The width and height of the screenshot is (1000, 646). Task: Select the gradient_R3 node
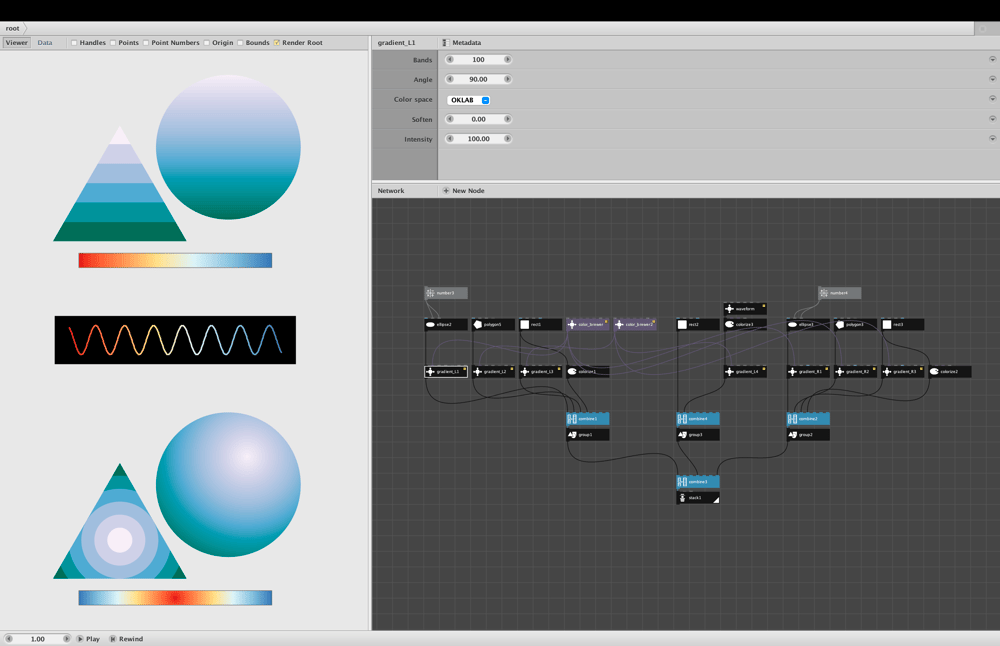902,371
